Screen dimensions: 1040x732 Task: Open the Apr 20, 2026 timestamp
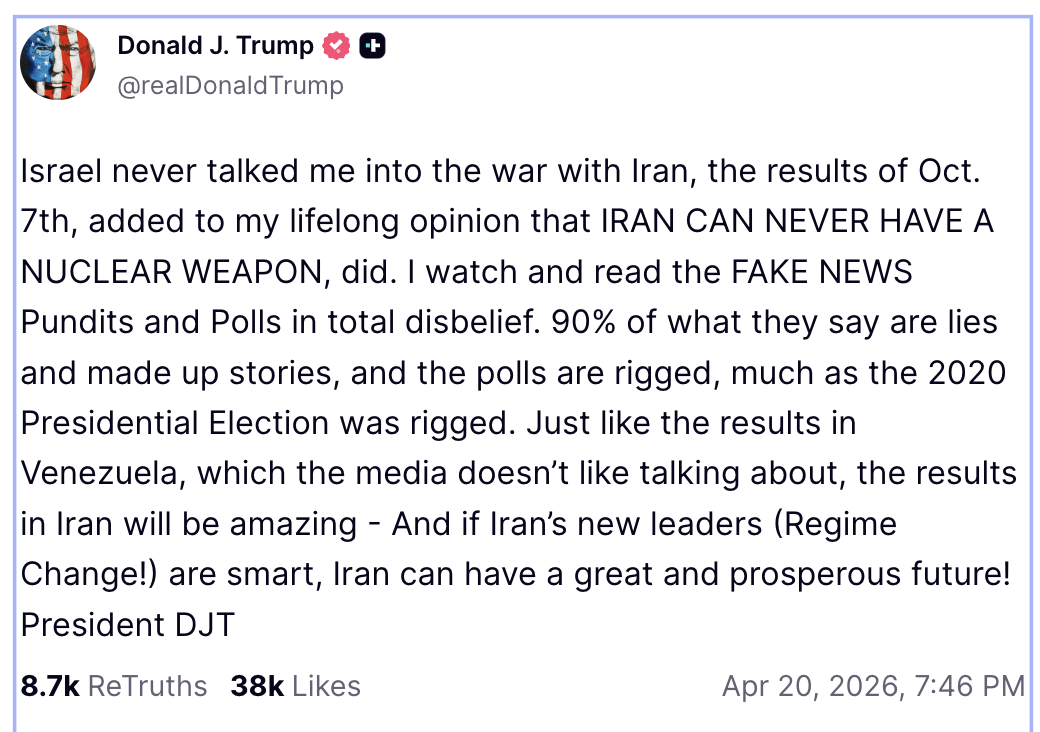[x=812, y=686]
